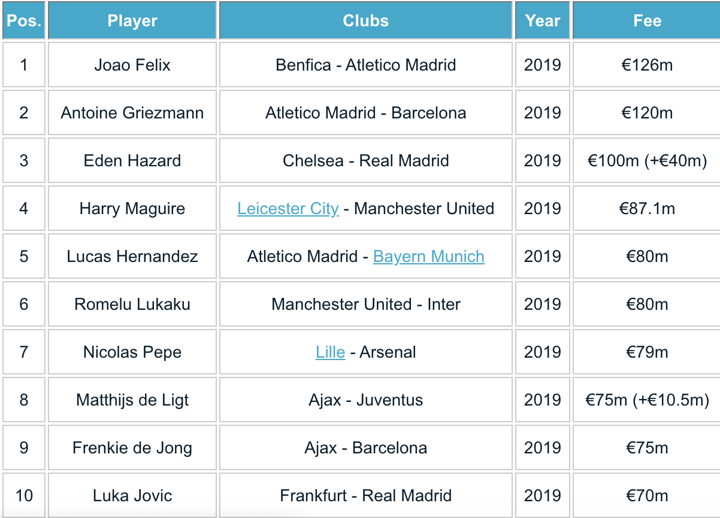
Task: Click the Pos. column header
Action: tap(23, 20)
